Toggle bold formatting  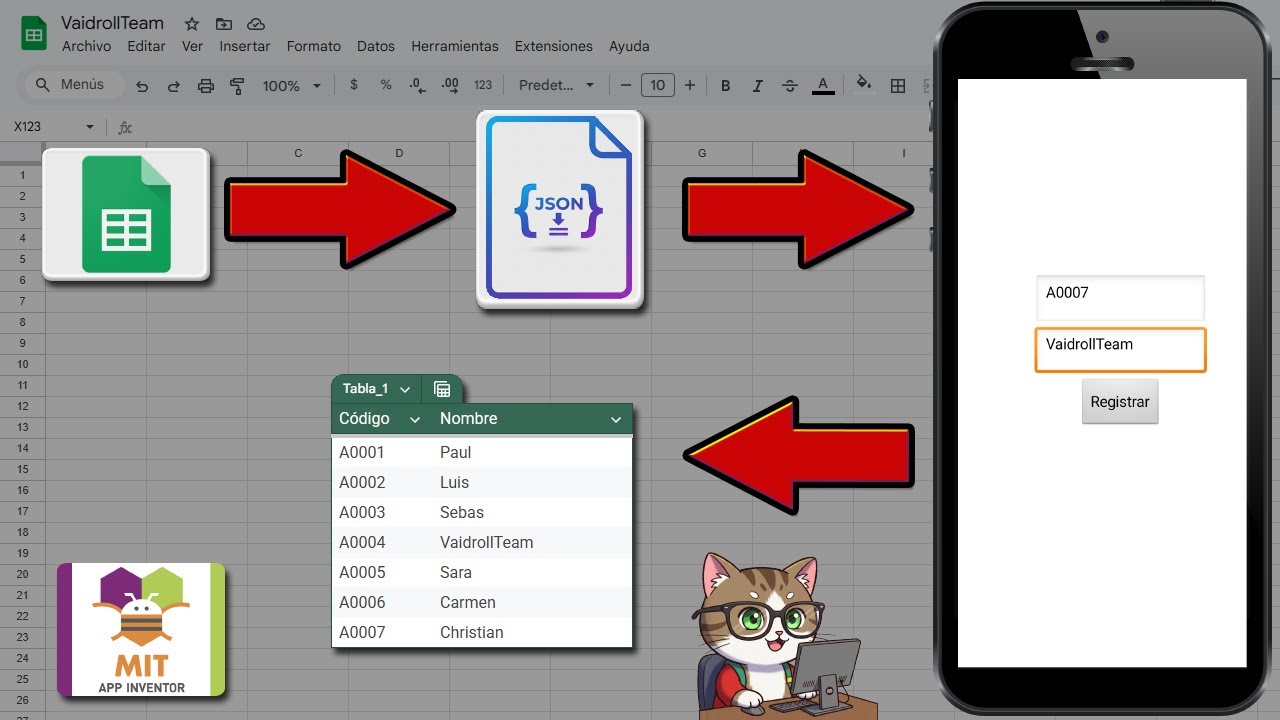[726, 86]
